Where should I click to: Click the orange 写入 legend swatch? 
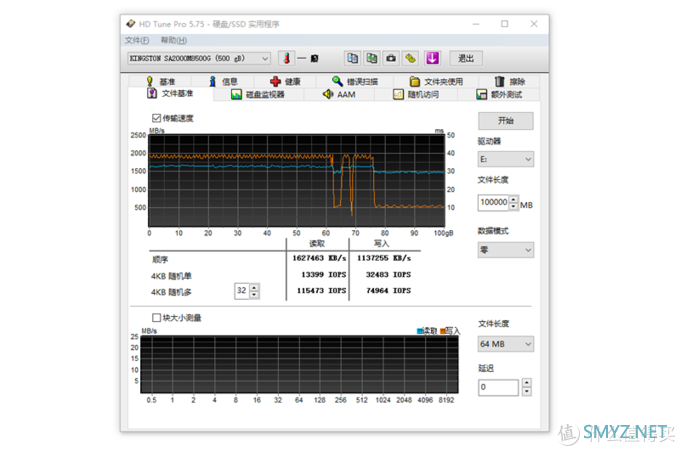(443, 331)
